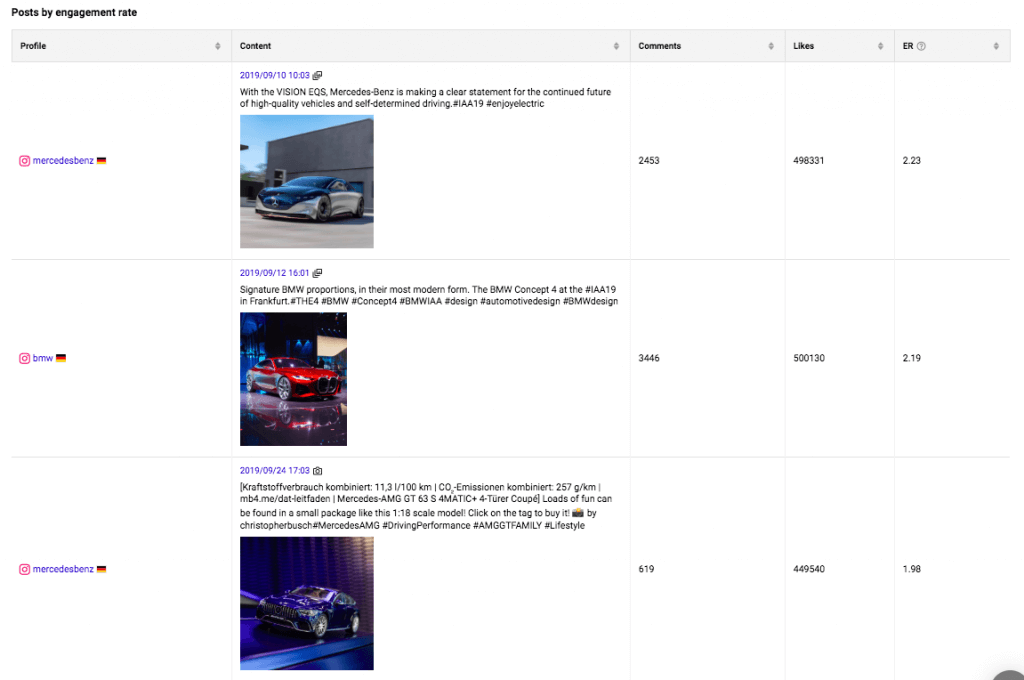Sort table by ER column arrows
The height and width of the screenshot is (680, 1024).
click(996, 46)
